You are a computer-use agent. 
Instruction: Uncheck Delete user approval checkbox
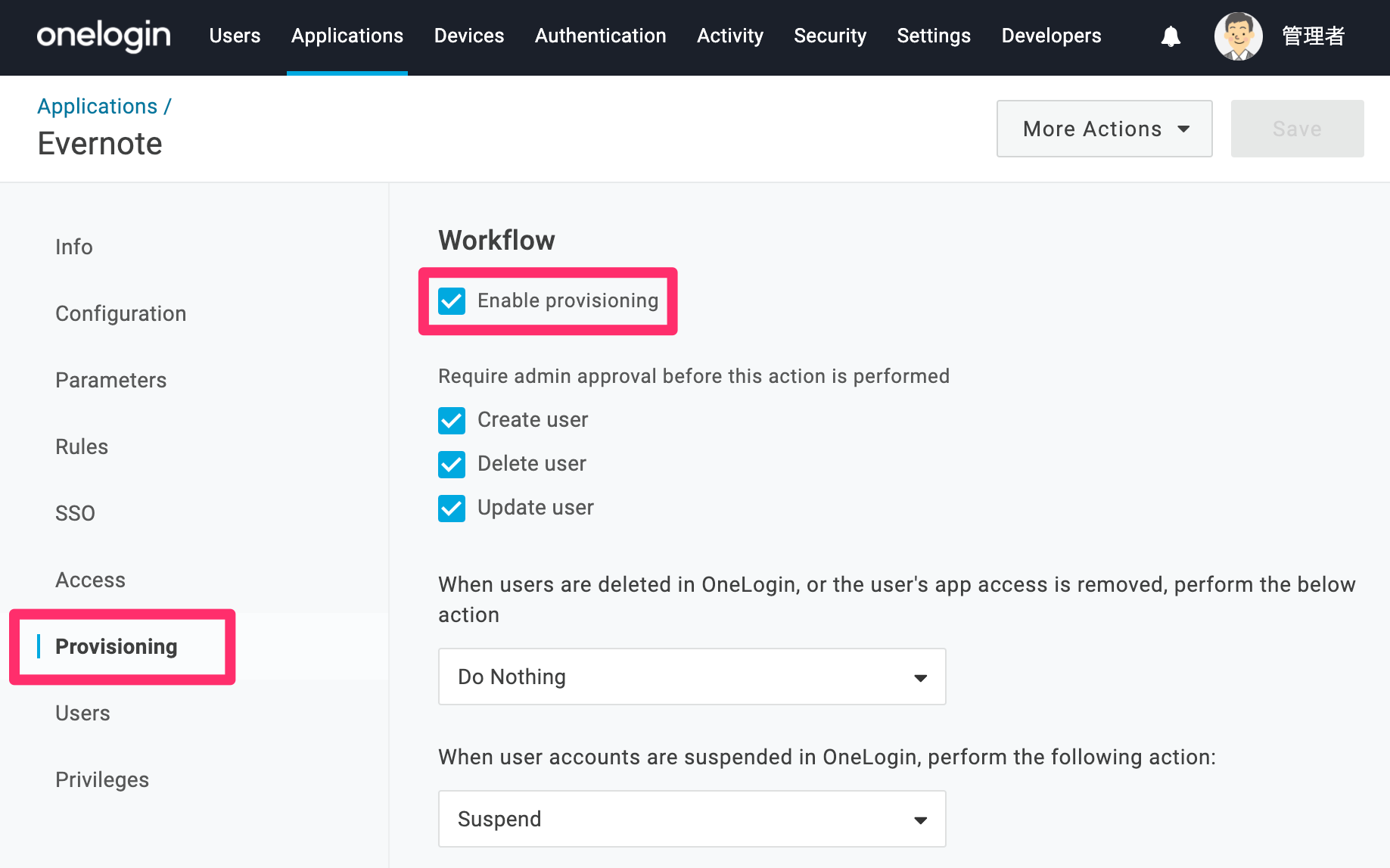click(x=452, y=464)
